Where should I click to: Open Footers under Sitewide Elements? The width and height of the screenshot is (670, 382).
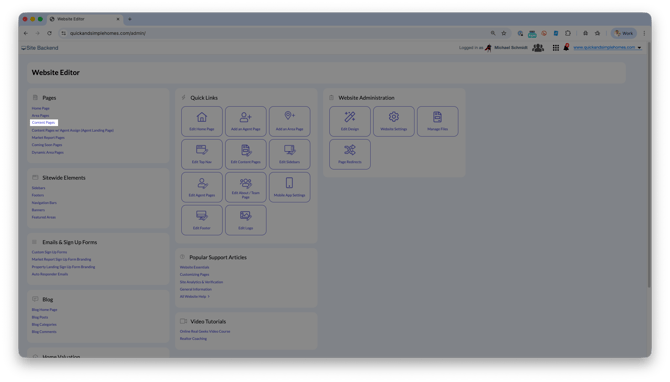pos(38,195)
